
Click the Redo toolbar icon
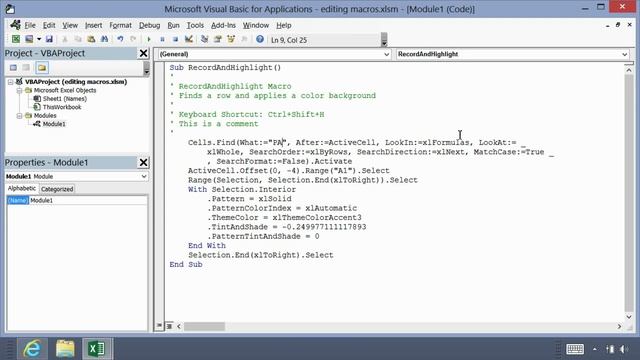[x=133, y=39]
